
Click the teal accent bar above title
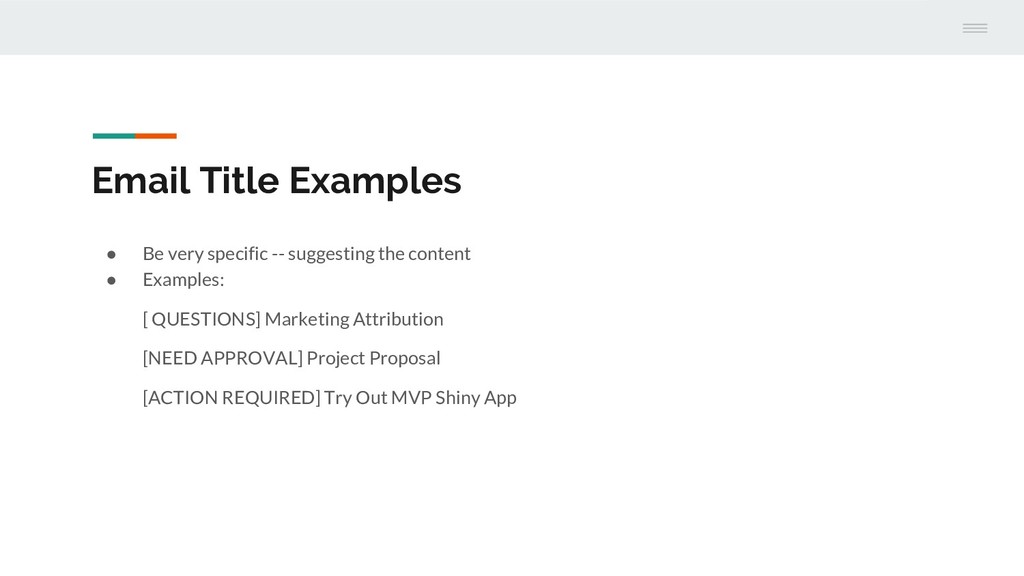pos(114,136)
